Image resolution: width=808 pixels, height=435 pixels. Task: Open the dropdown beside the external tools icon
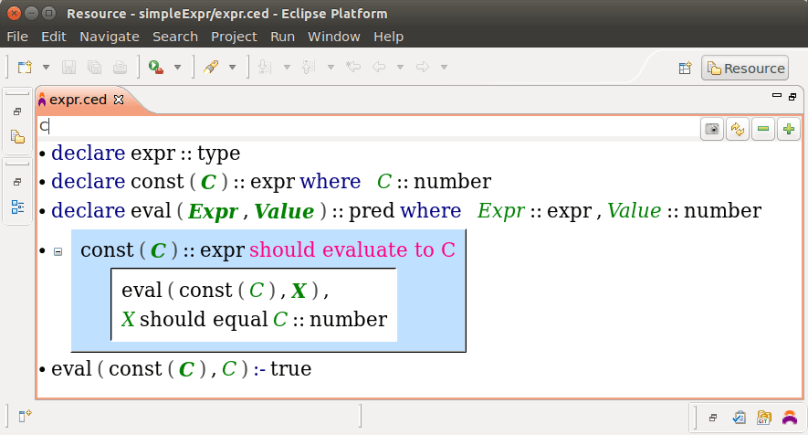[178, 67]
